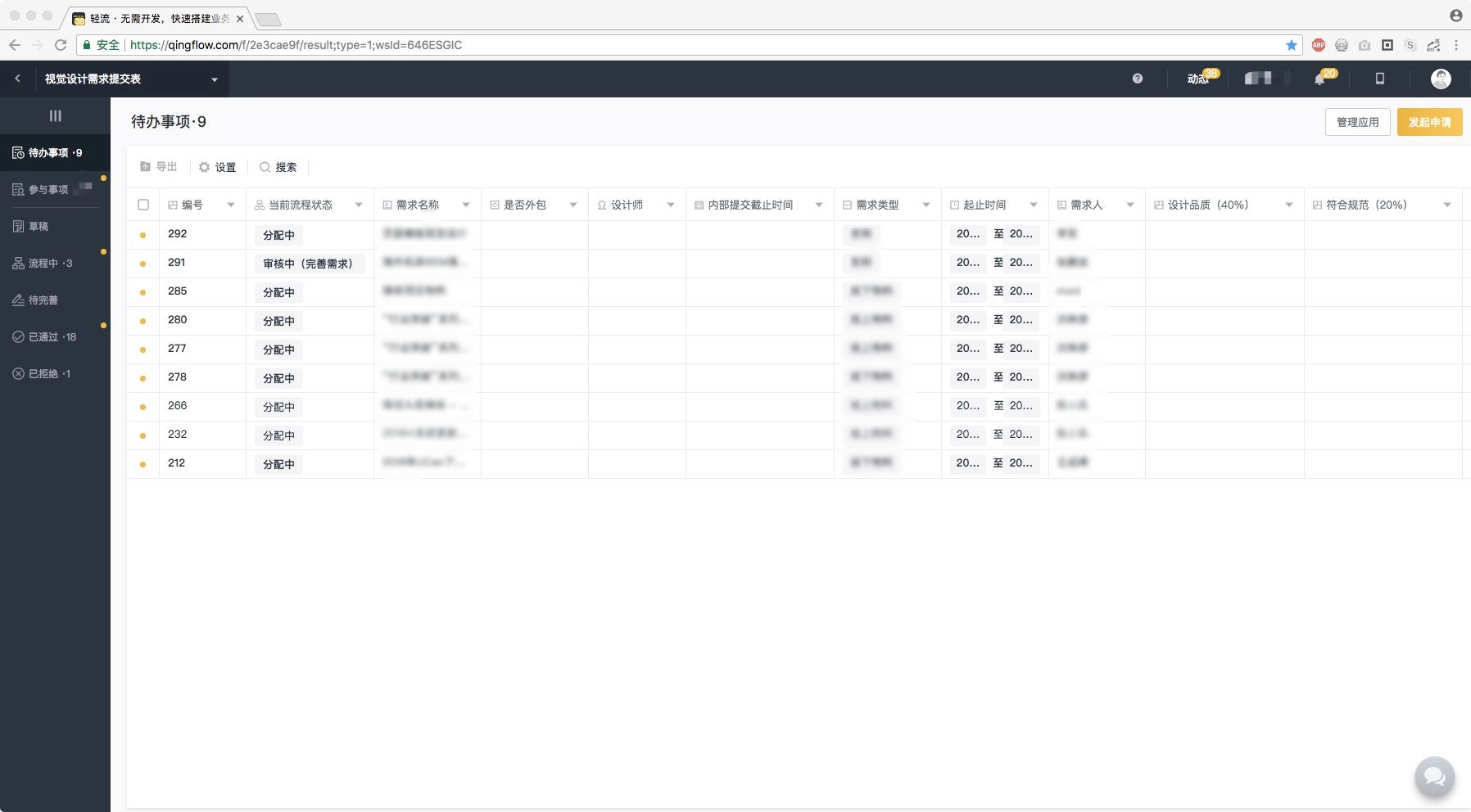The height and width of the screenshot is (812, 1471).
Task: Open 内部提交截止时间 column dropdown
Action: pos(819,205)
